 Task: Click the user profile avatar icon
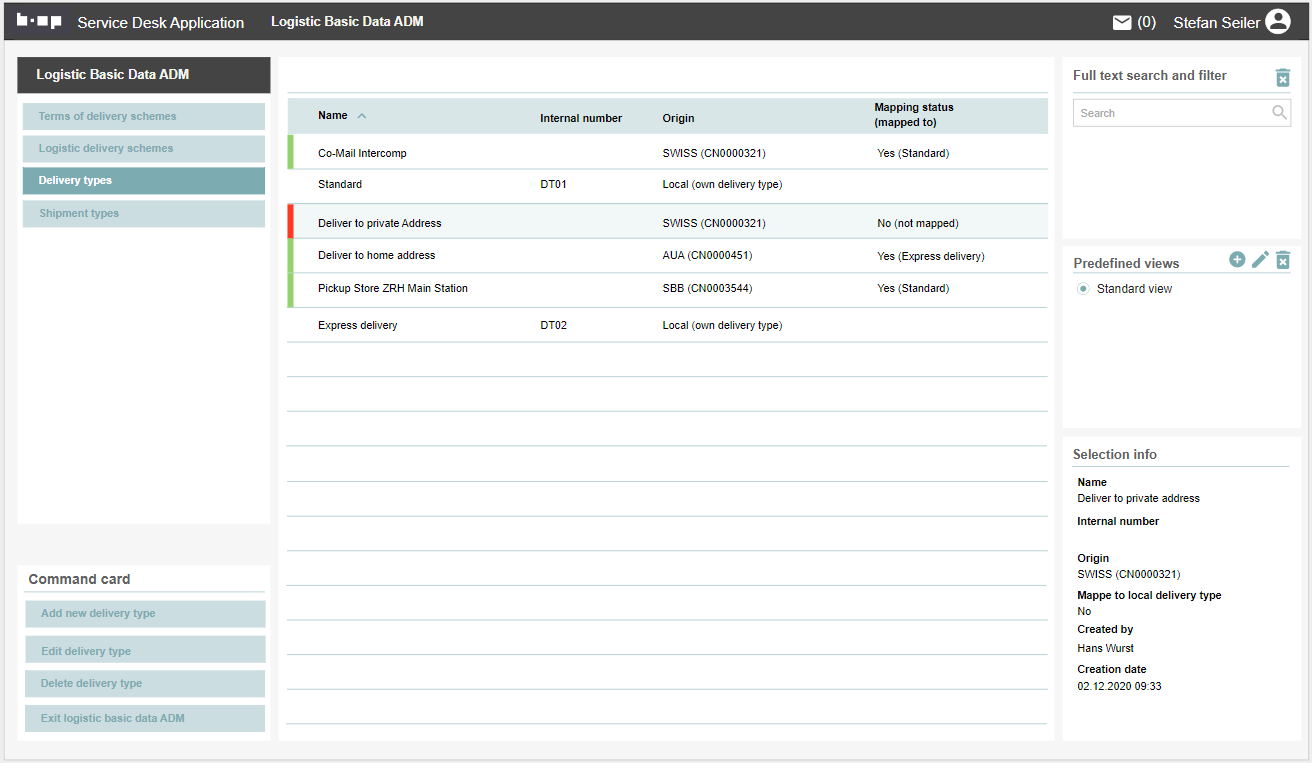tap(1278, 22)
